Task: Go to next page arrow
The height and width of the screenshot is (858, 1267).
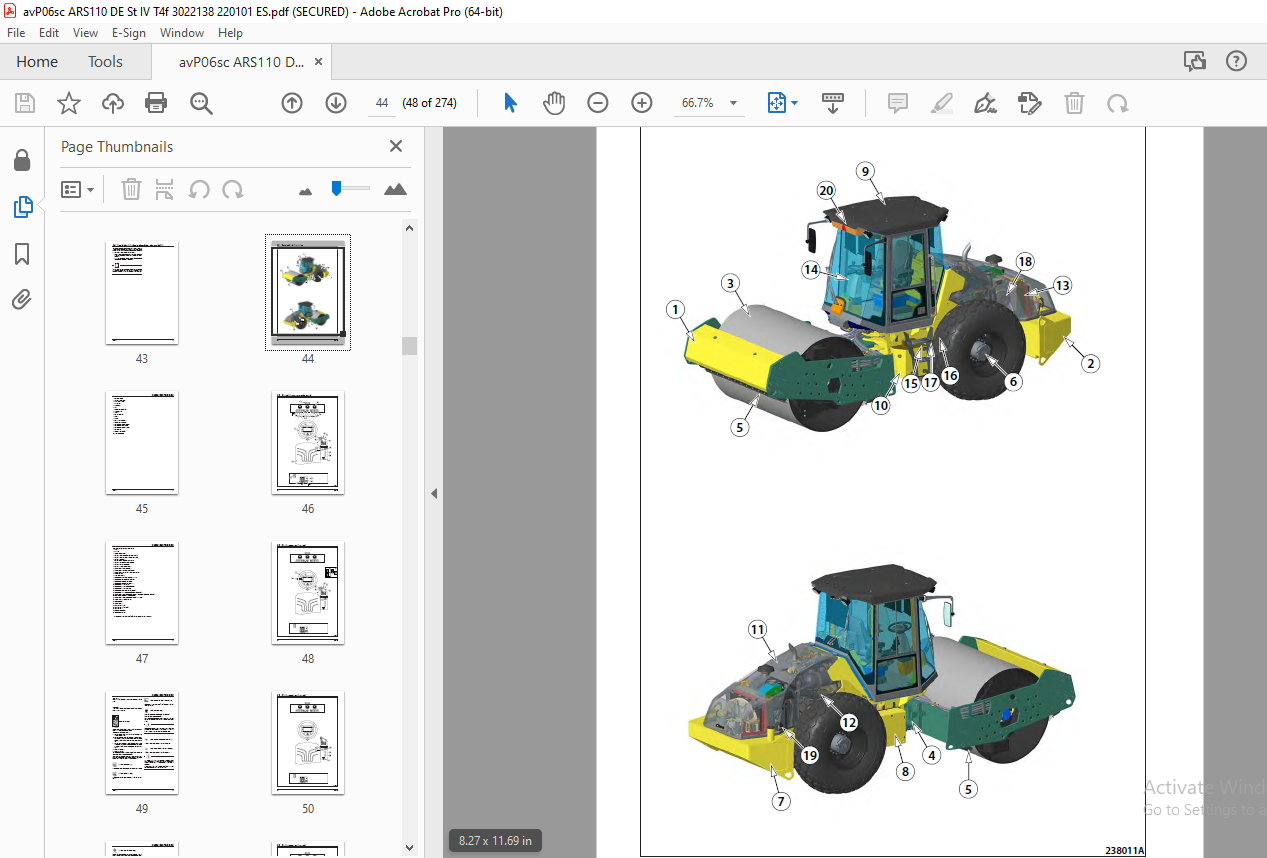Action: [336, 103]
